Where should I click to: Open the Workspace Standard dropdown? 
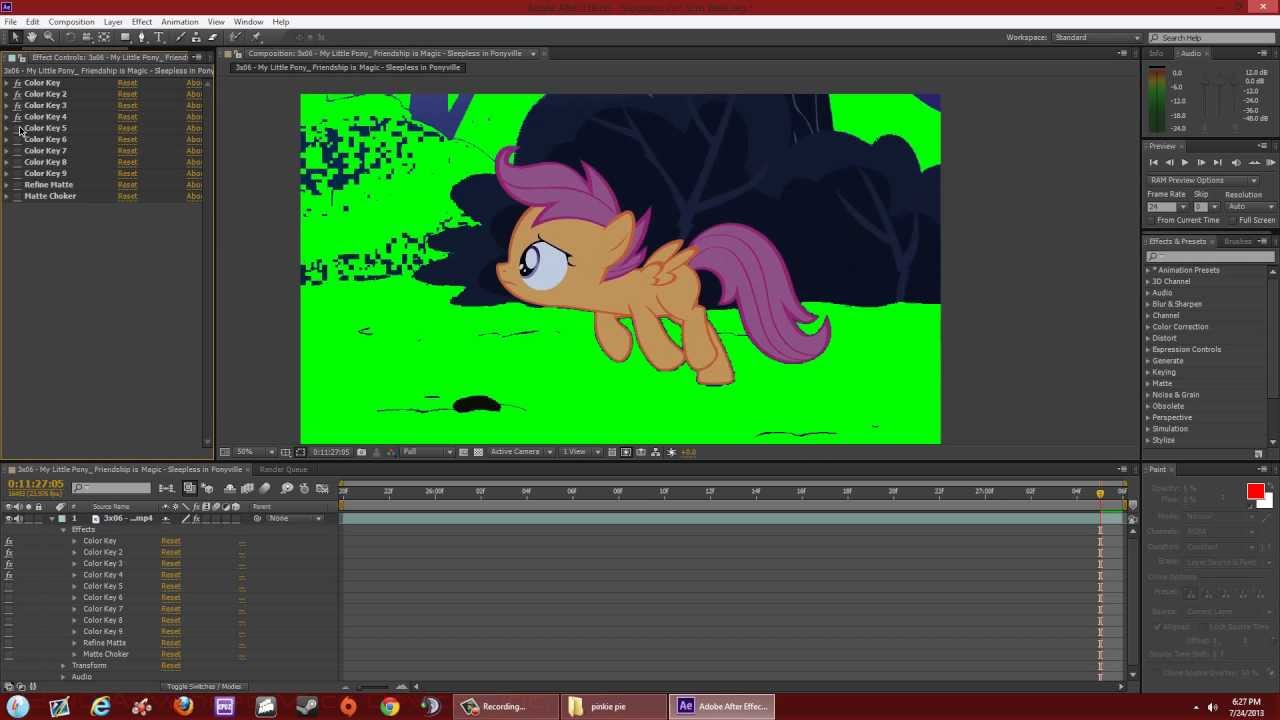point(1097,37)
